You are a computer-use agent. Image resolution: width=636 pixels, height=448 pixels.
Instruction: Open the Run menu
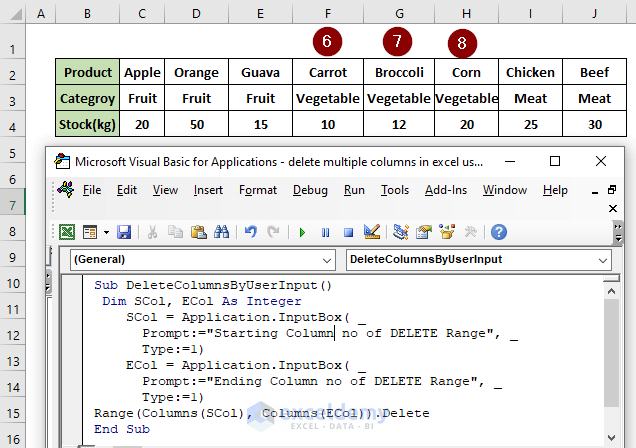point(354,190)
